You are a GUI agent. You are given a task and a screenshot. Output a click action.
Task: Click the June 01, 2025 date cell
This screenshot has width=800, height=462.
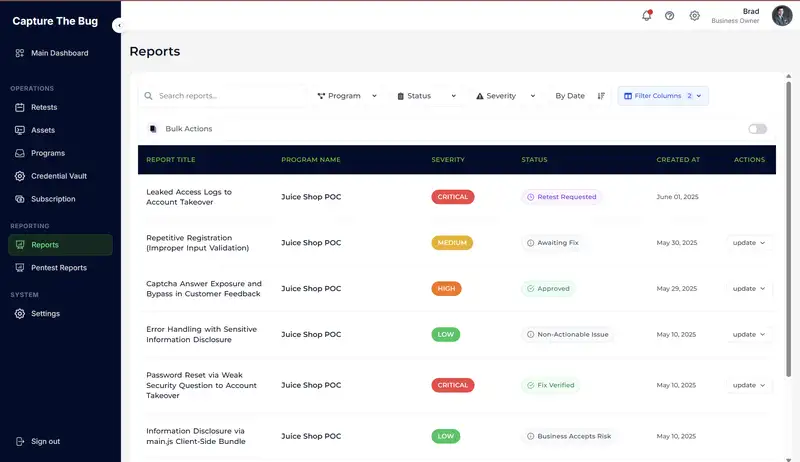pos(677,197)
